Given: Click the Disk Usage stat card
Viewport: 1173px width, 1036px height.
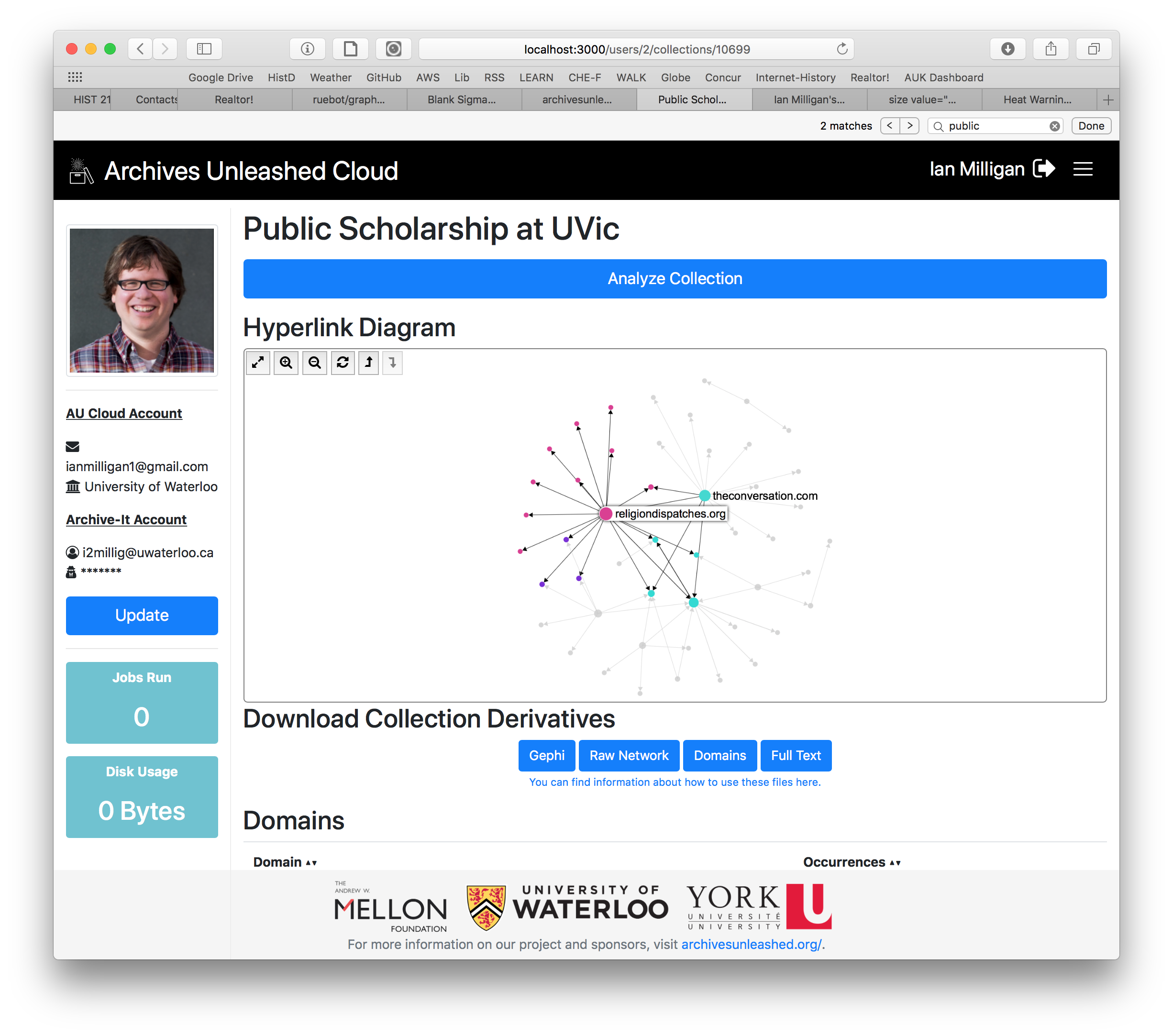Looking at the screenshot, I should (142, 797).
